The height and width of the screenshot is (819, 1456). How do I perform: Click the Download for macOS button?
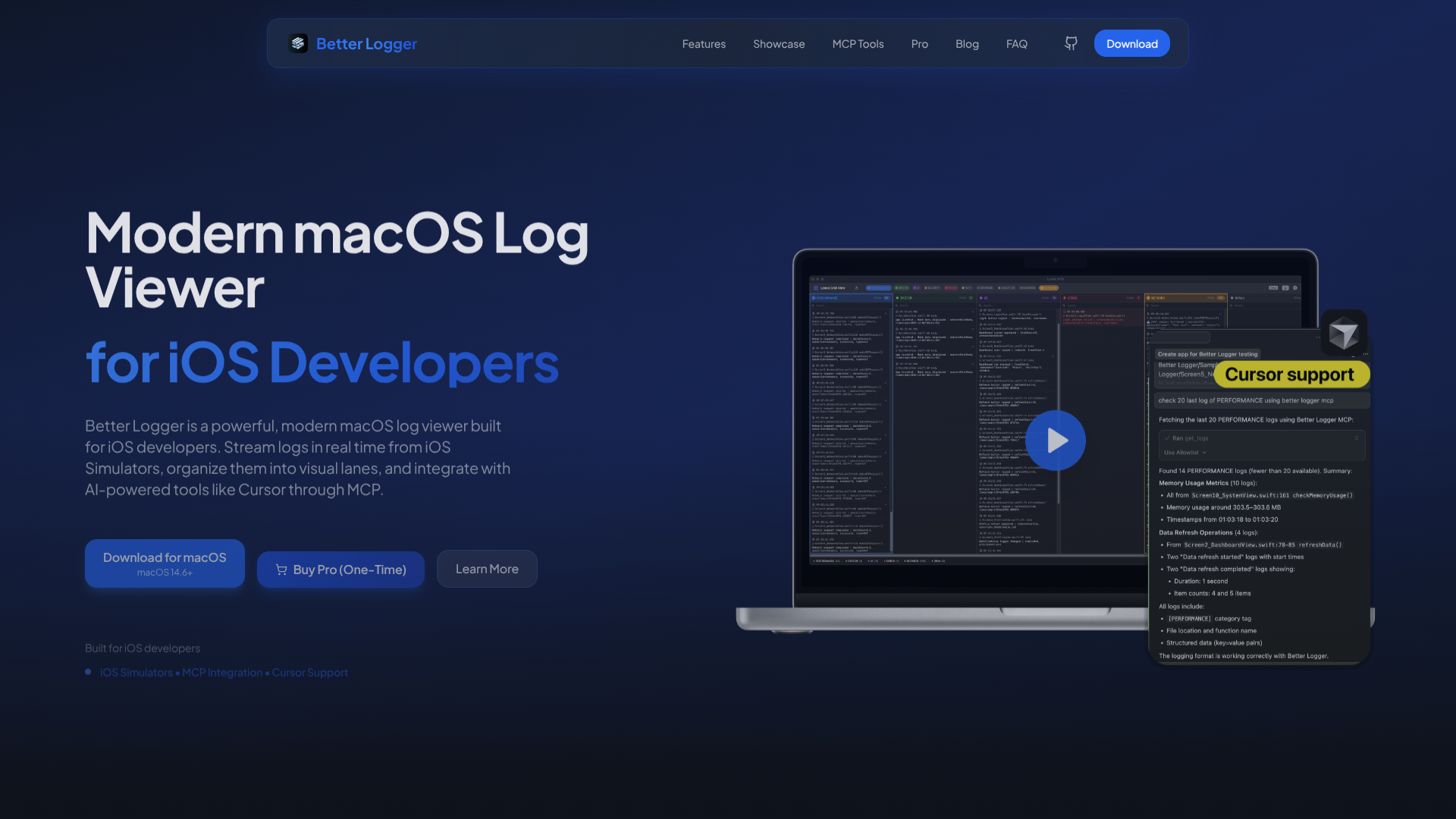(164, 563)
